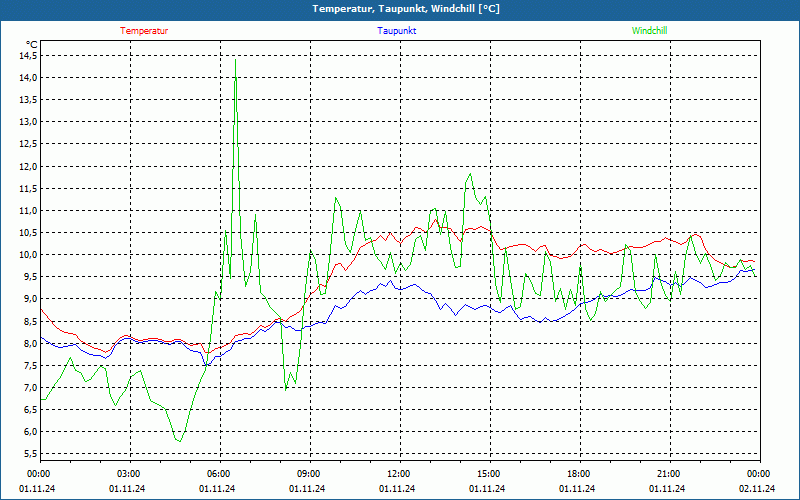Click the 8,0 y-axis value

(x=31, y=343)
